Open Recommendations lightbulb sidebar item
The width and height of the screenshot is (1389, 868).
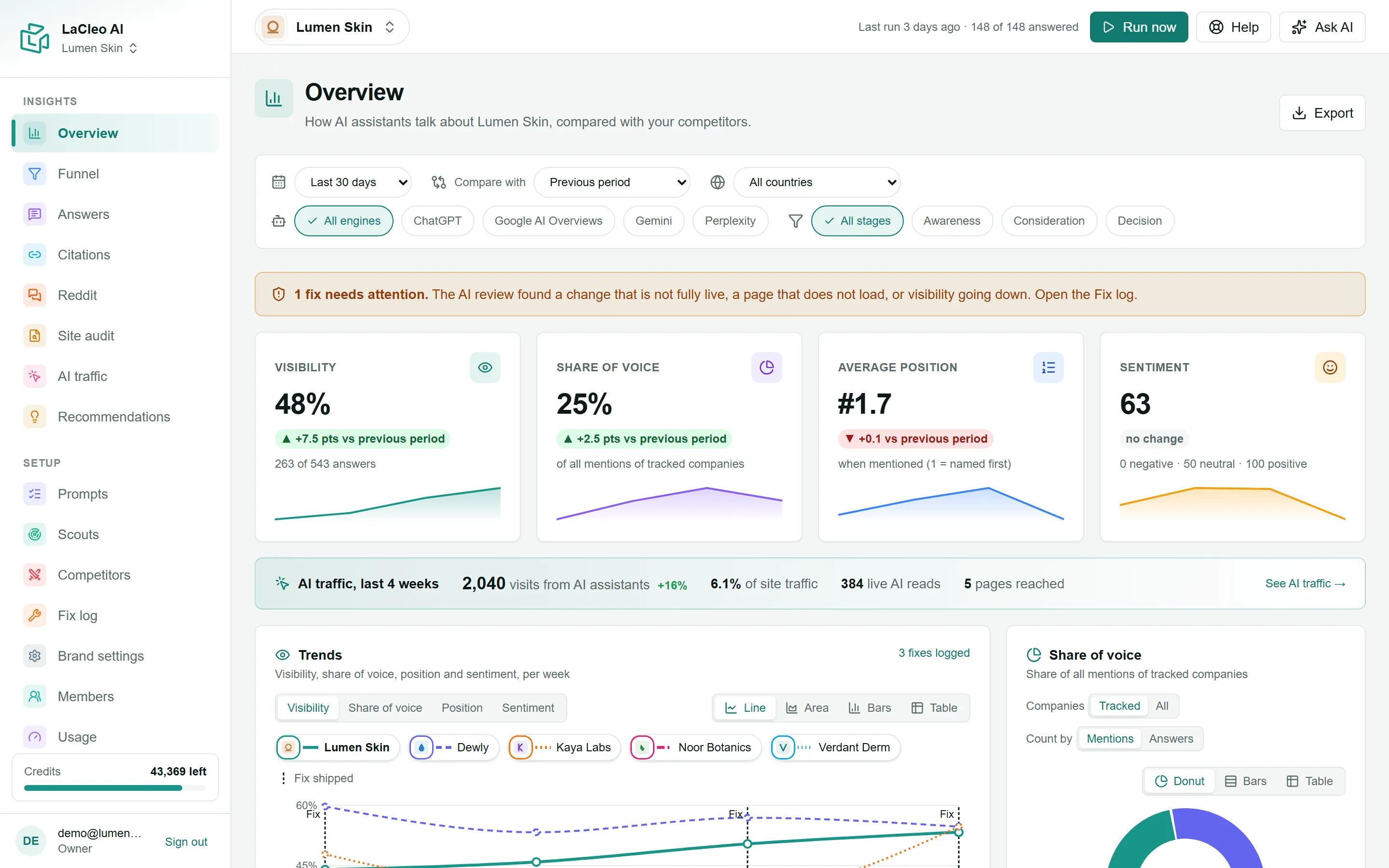tap(115, 416)
